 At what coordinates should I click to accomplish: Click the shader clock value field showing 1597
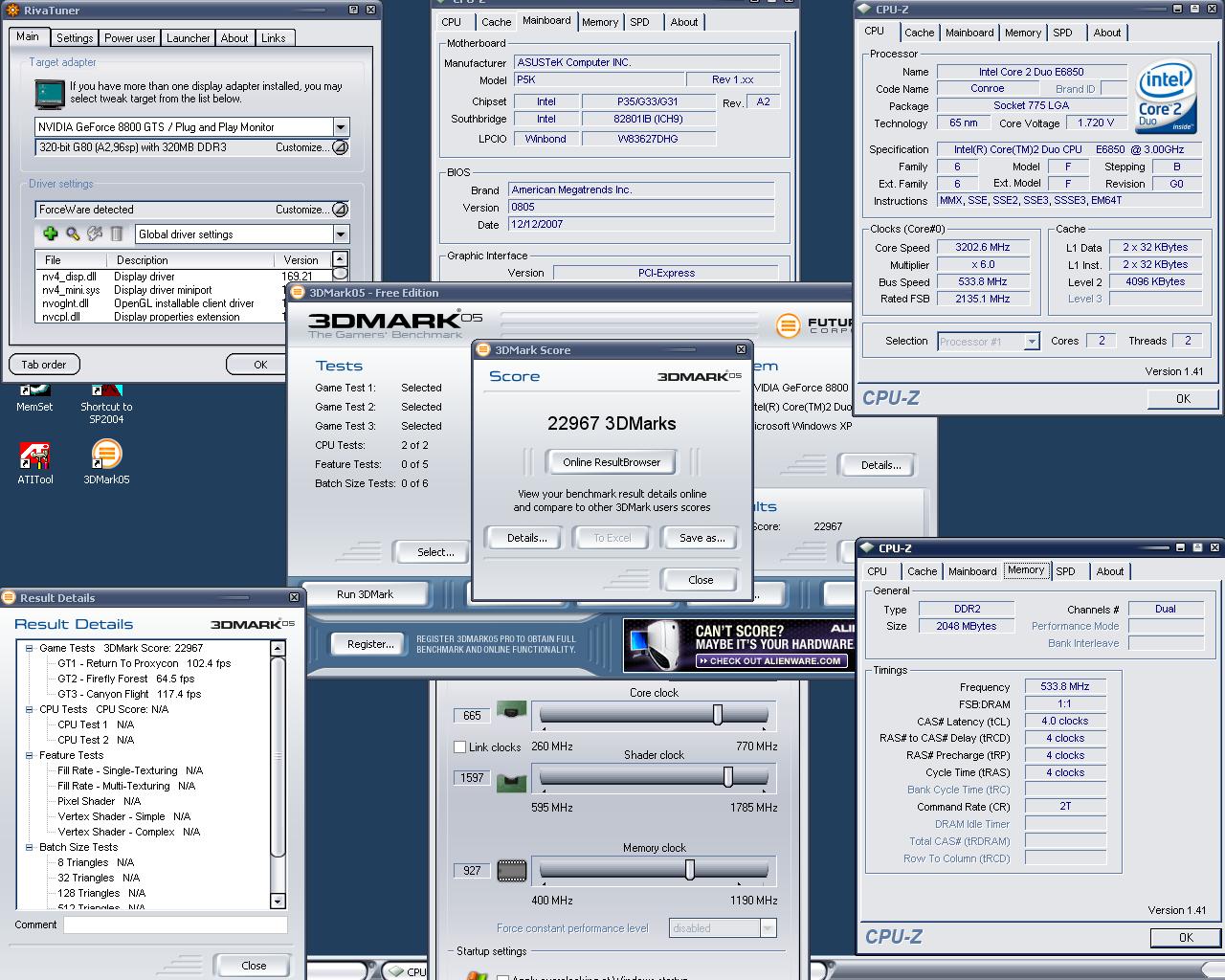click(472, 778)
